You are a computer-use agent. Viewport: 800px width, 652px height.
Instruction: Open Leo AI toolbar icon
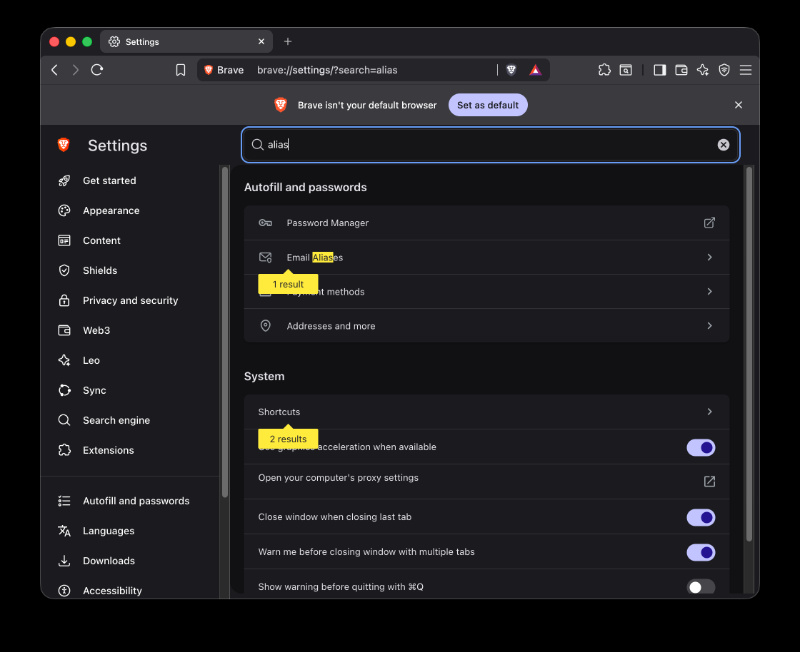703,70
